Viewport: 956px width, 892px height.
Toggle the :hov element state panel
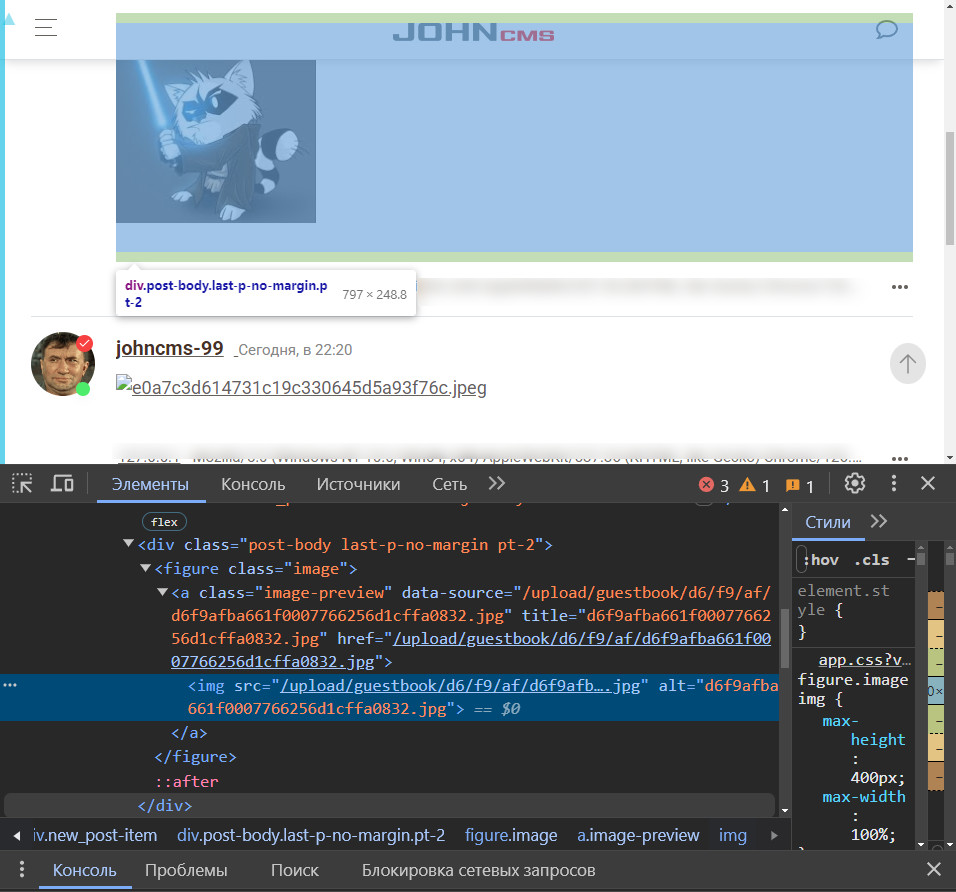click(821, 560)
